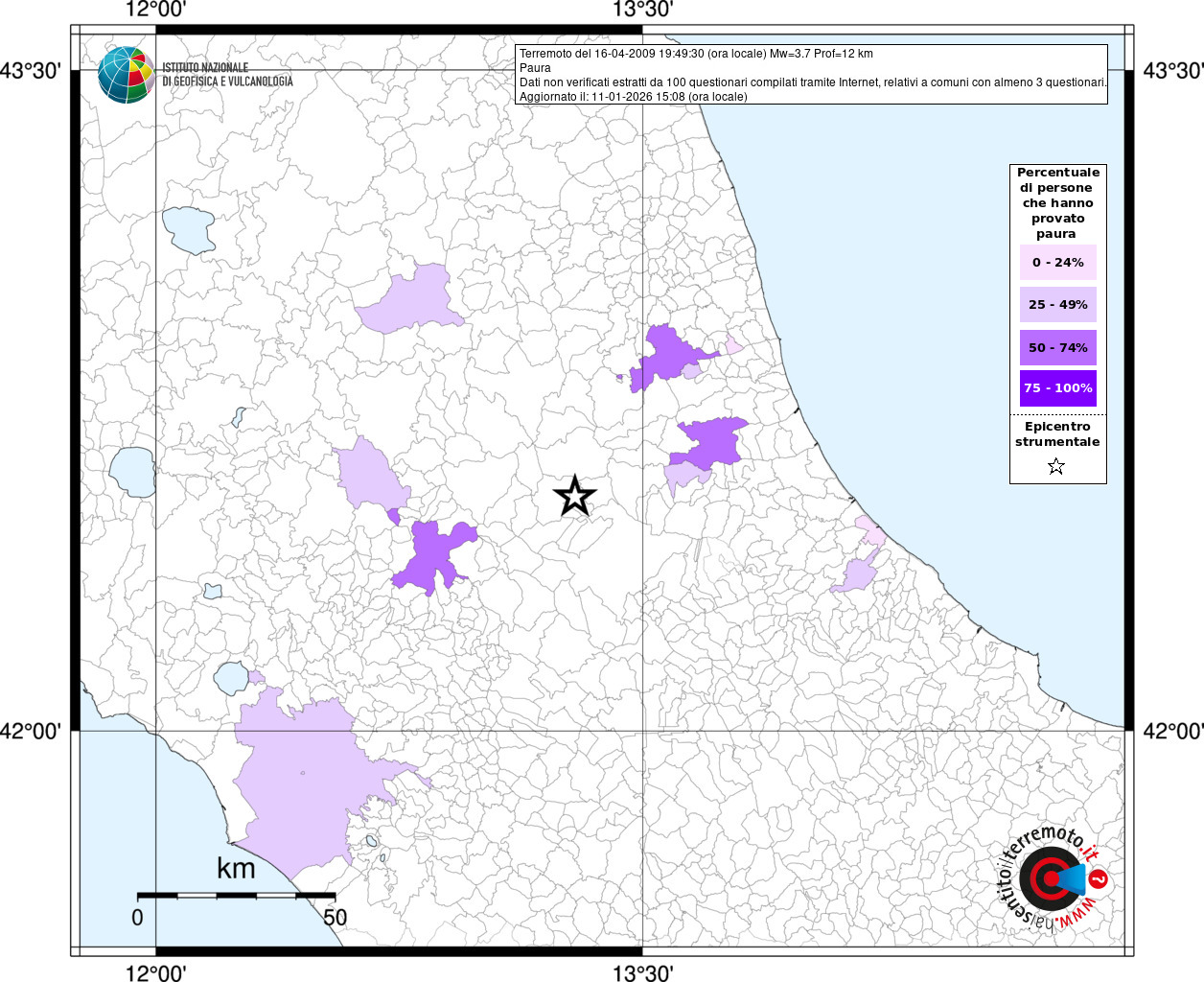Select the 25 - 49% legend swatch

pyautogui.click(x=1057, y=305)
